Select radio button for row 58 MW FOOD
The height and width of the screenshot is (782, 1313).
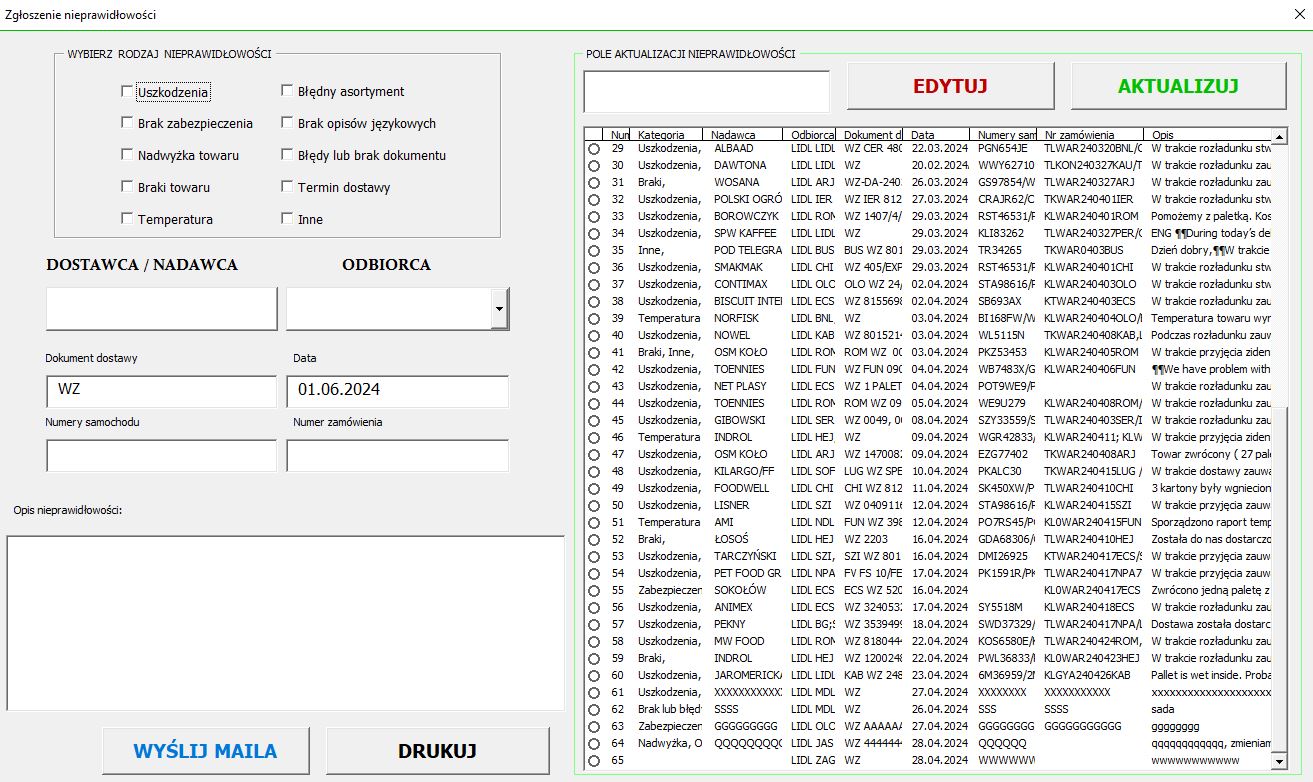pyautogui.click(x=593, y=642)
